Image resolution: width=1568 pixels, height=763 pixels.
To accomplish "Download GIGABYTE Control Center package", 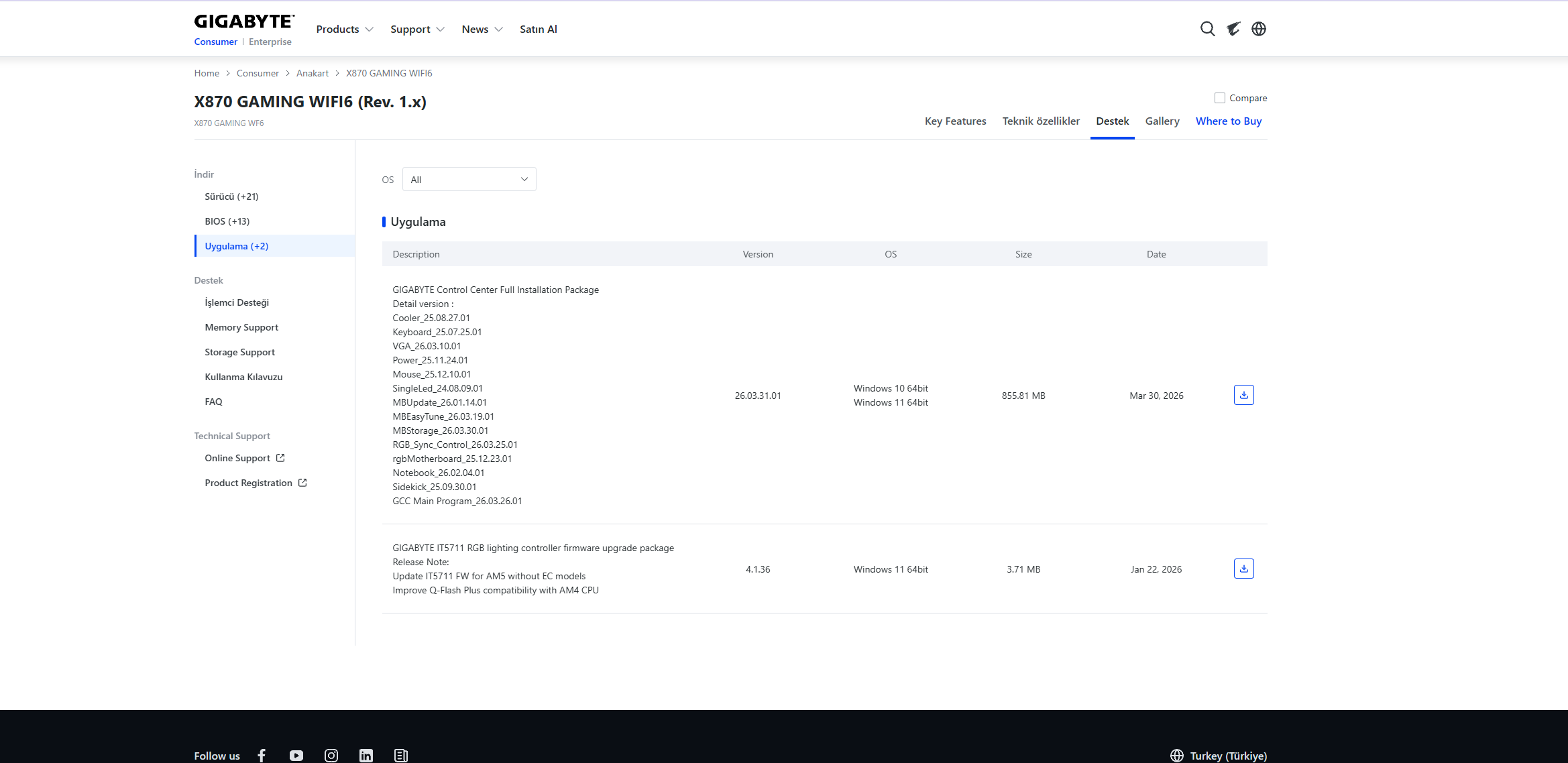I will 1243,395.
